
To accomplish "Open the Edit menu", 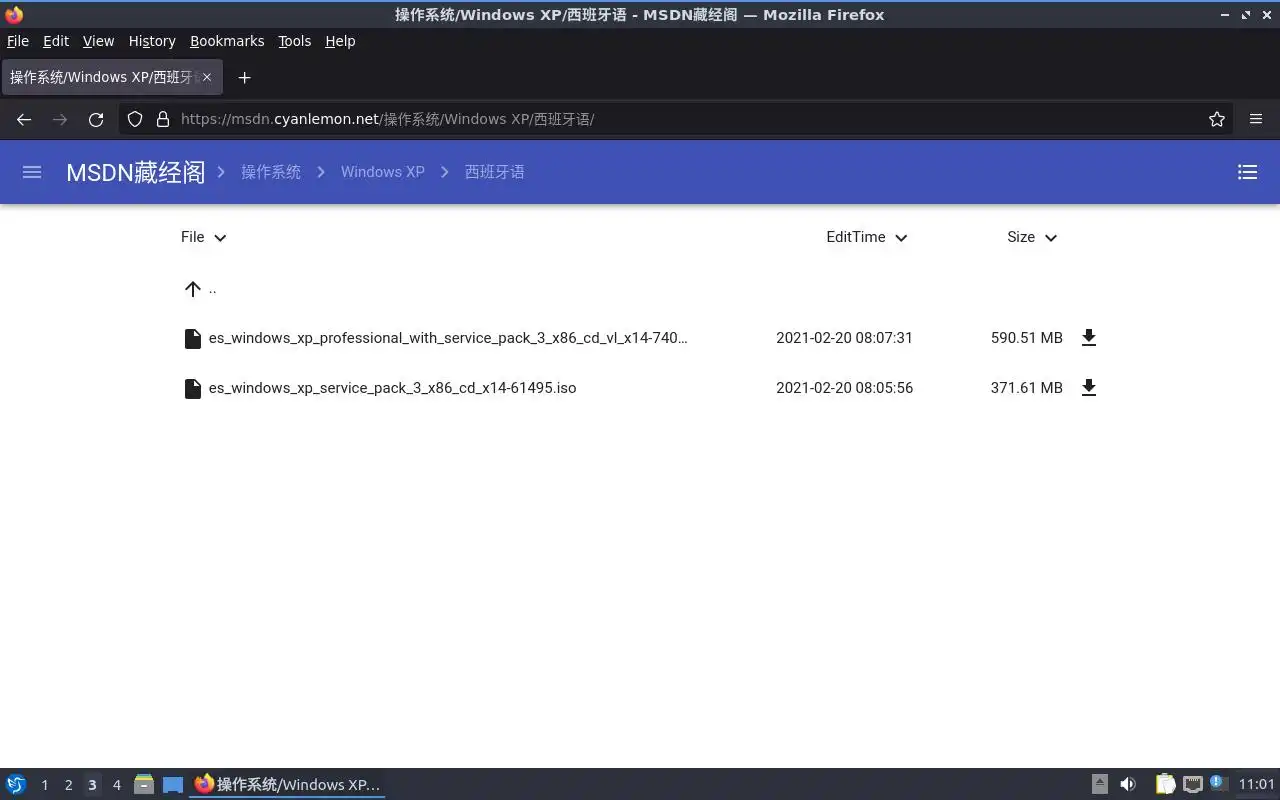I will (56, 41).
